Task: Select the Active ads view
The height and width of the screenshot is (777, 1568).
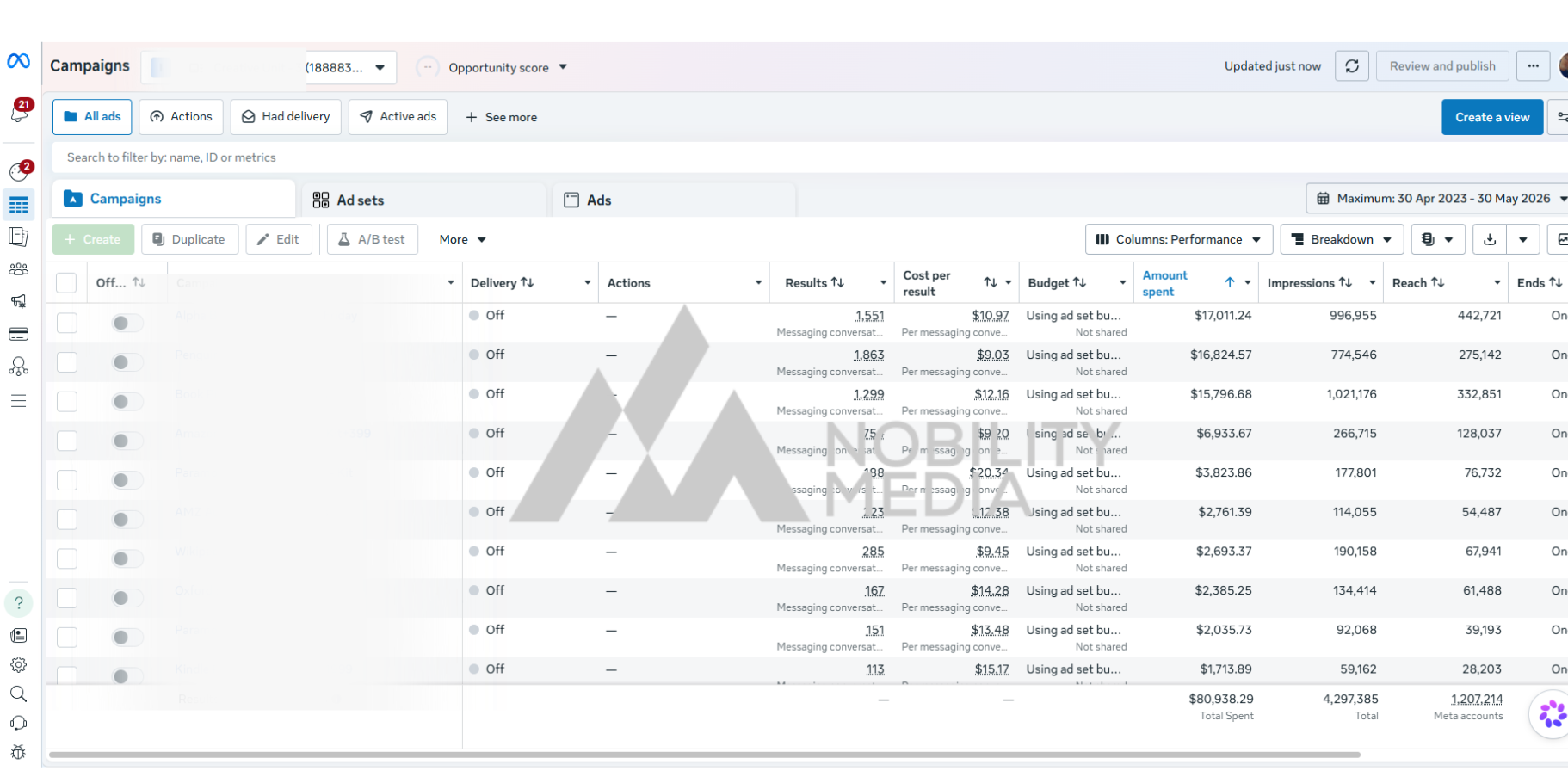Action: (398, 117)
